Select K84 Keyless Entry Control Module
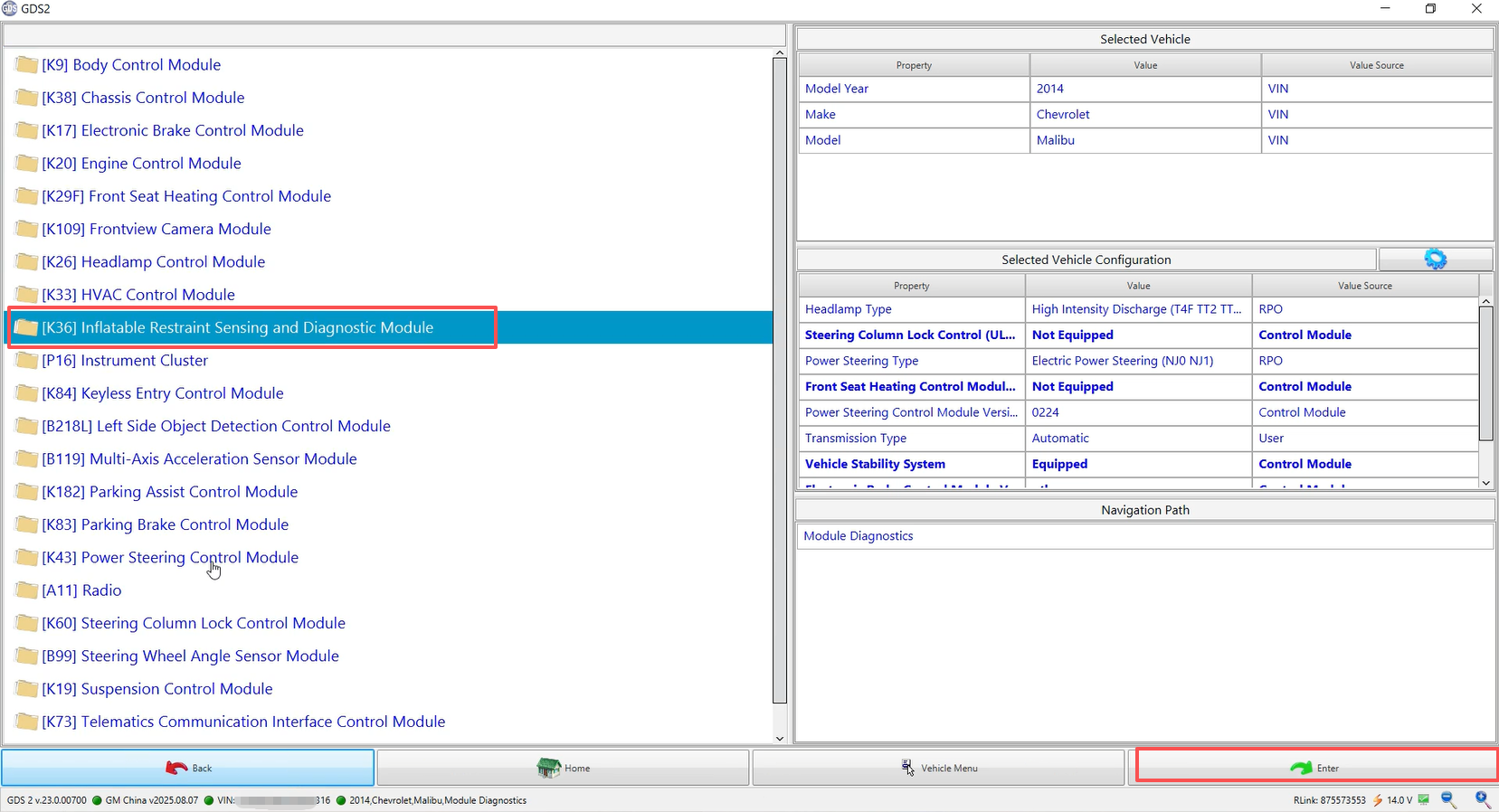 tap(163, 393)
